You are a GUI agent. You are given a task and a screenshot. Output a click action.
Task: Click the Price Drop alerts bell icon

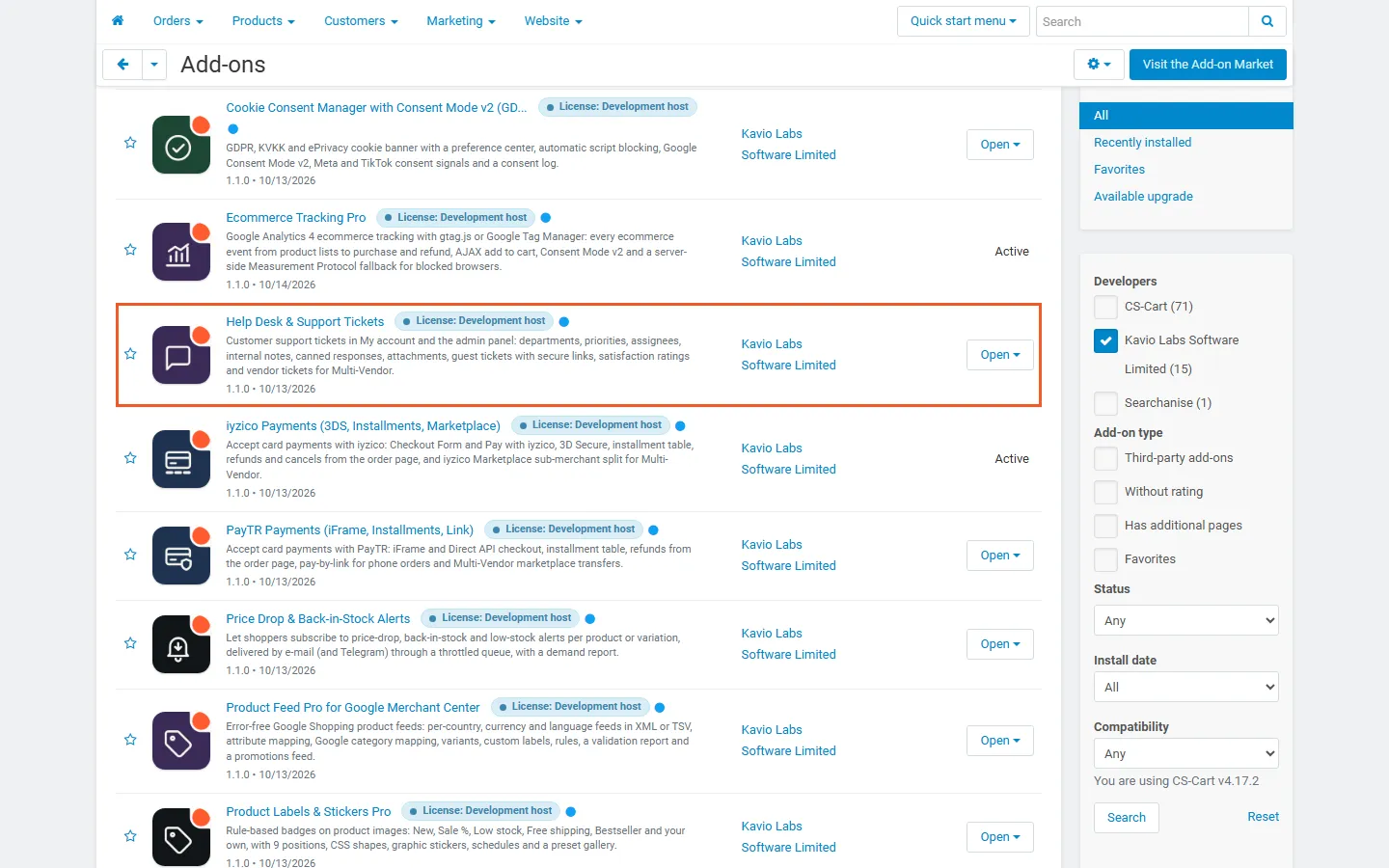coord(181,644)
